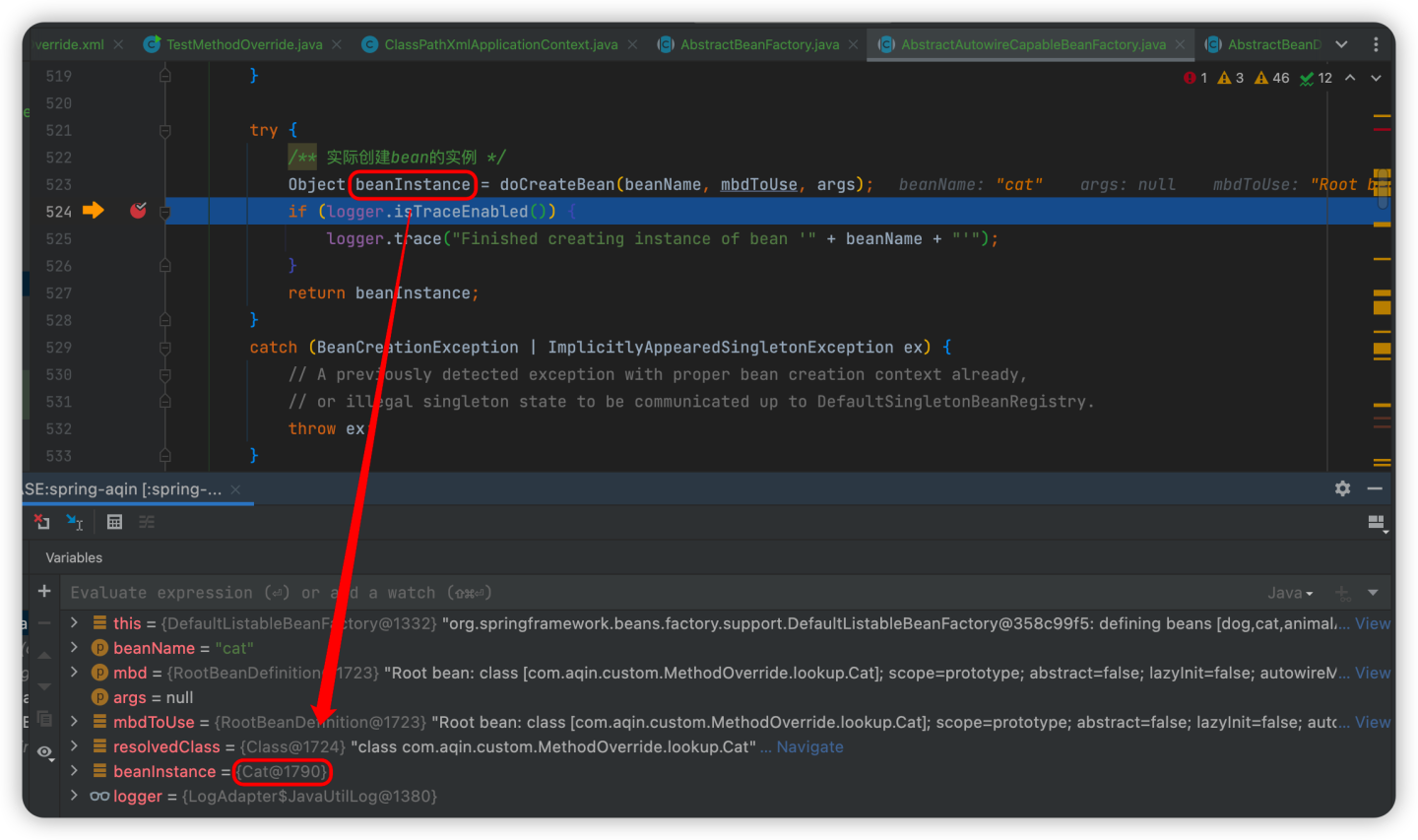Viewport: 1418px width, 840px height.
Task: Remove selected watch with minus icon
Action: (44, 623)
